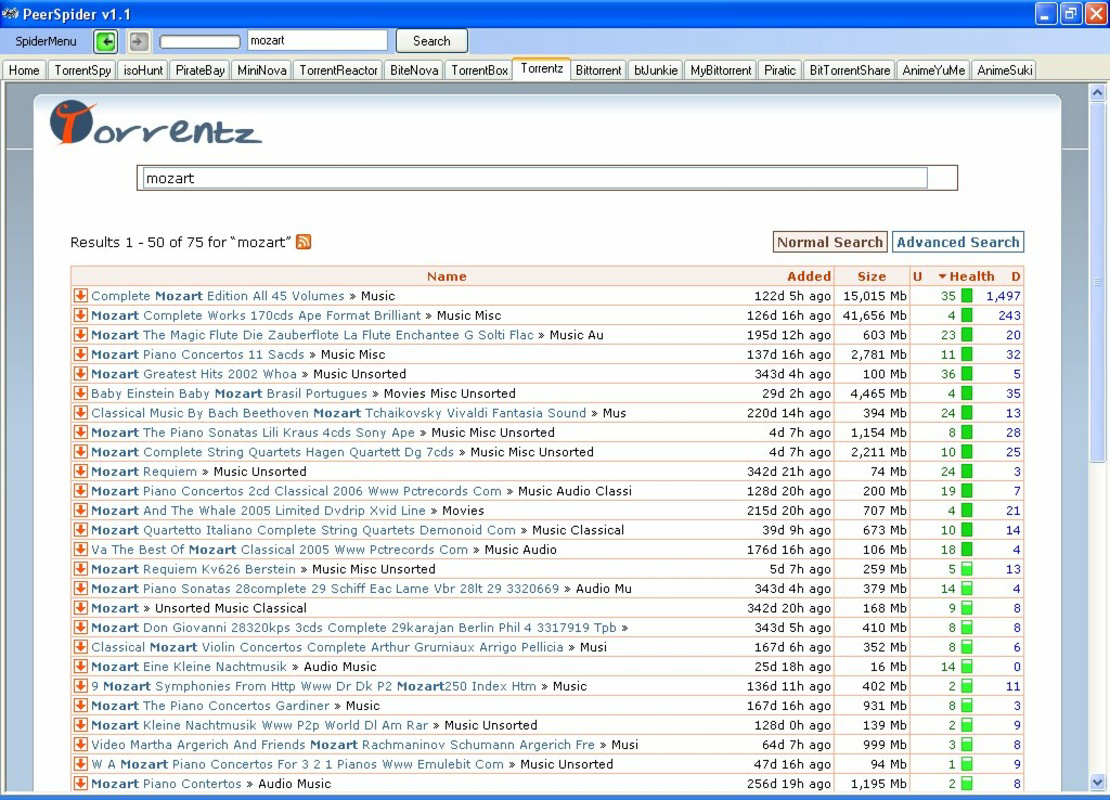Click download icon for Mozart Piano Contertos Audio Music

coord(81,783)
